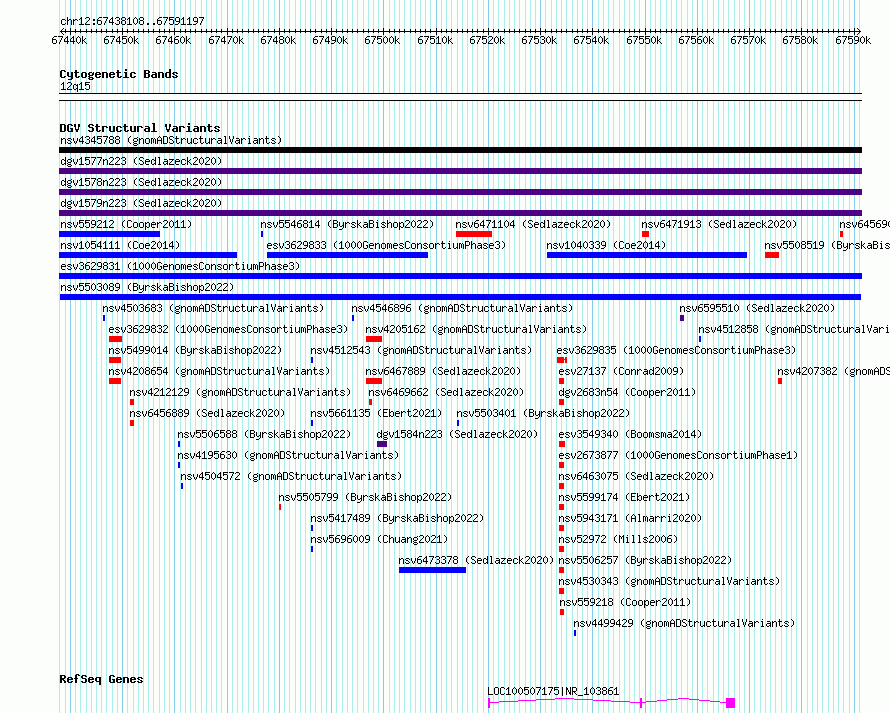This screenshot has height=713, width=890.
Task: Open dgv1577n223 (Sedlazeck2020) variant label
Action: tap(141, 161)
